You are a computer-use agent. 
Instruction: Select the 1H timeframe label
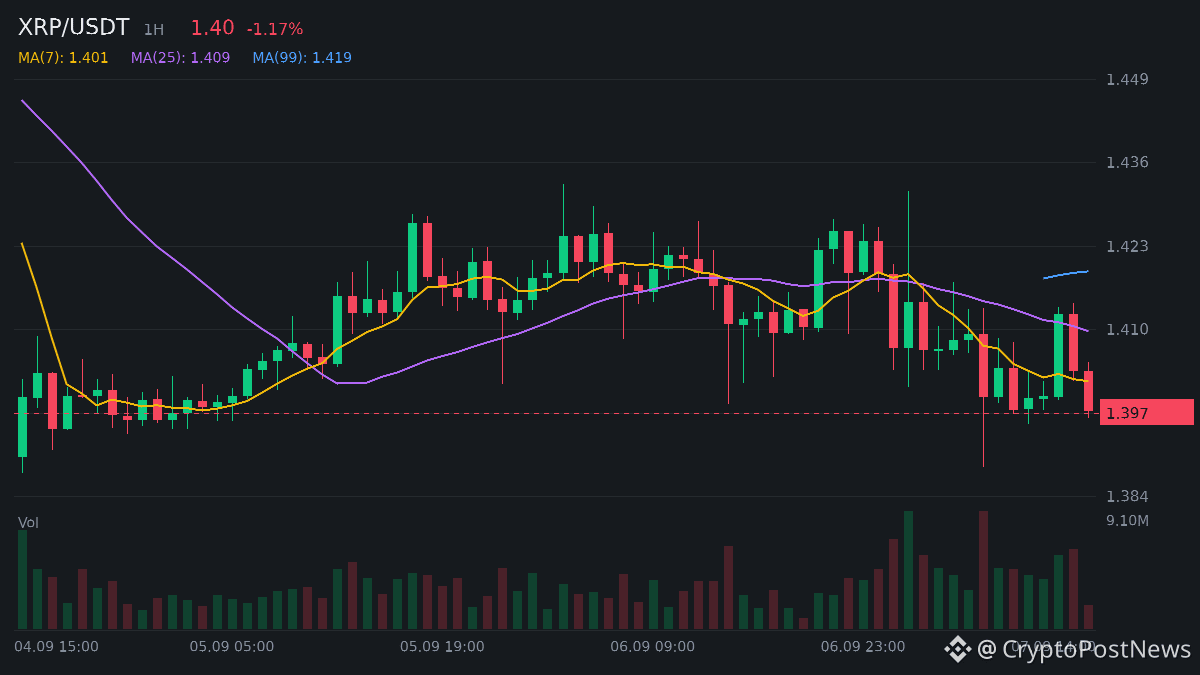(x=153, y=30)
